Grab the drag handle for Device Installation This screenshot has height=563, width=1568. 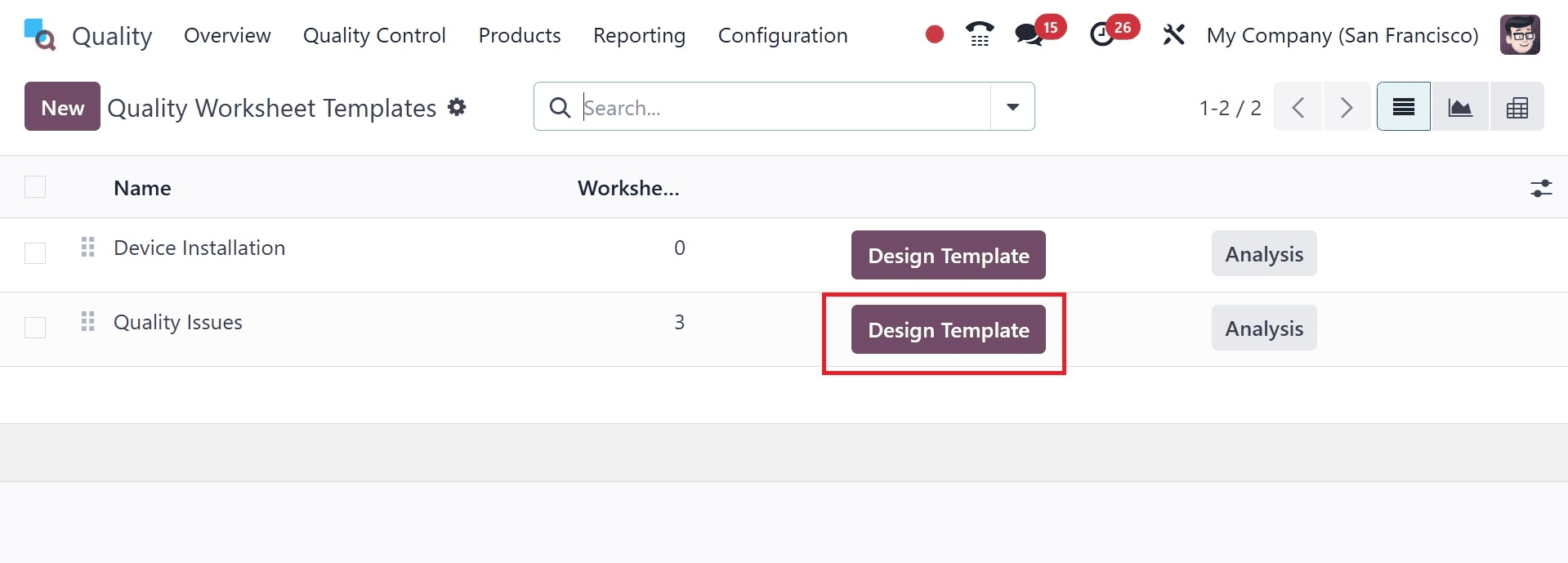[88, 247]
